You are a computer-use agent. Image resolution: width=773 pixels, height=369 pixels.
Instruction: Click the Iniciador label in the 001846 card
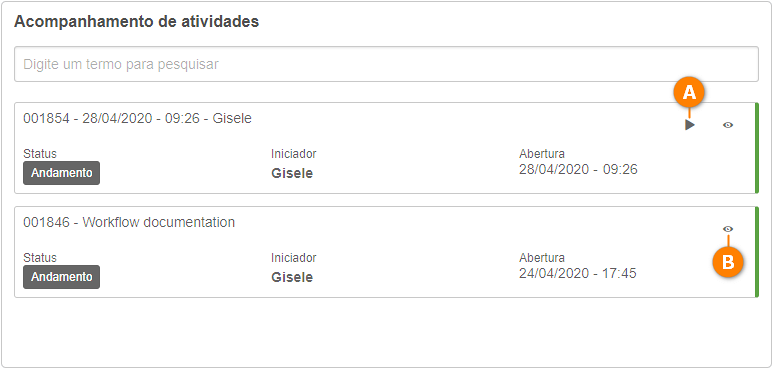pos(294,258)
